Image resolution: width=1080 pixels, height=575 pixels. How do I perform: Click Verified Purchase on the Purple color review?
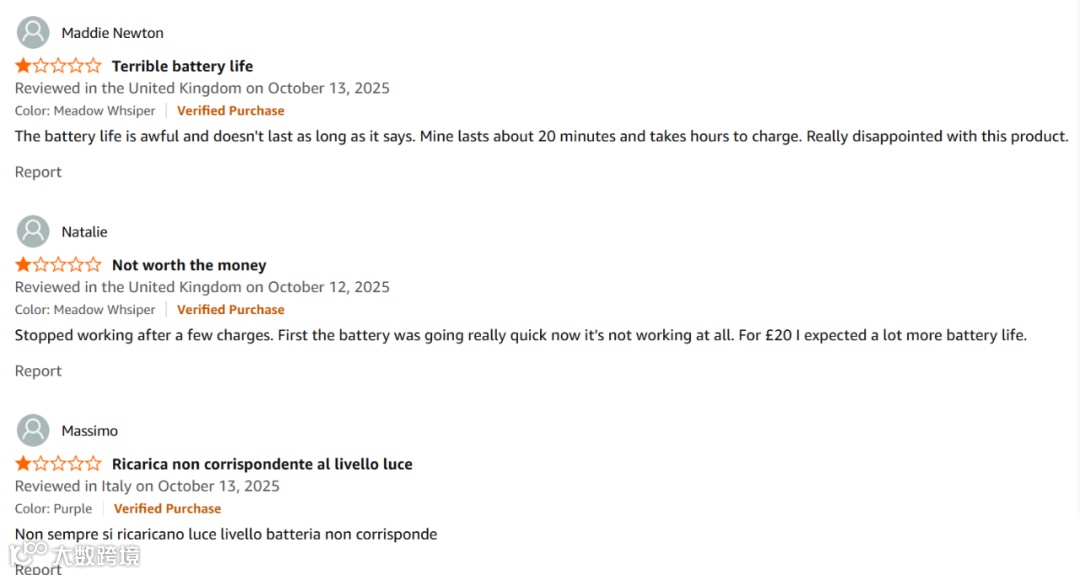point(167,509)
